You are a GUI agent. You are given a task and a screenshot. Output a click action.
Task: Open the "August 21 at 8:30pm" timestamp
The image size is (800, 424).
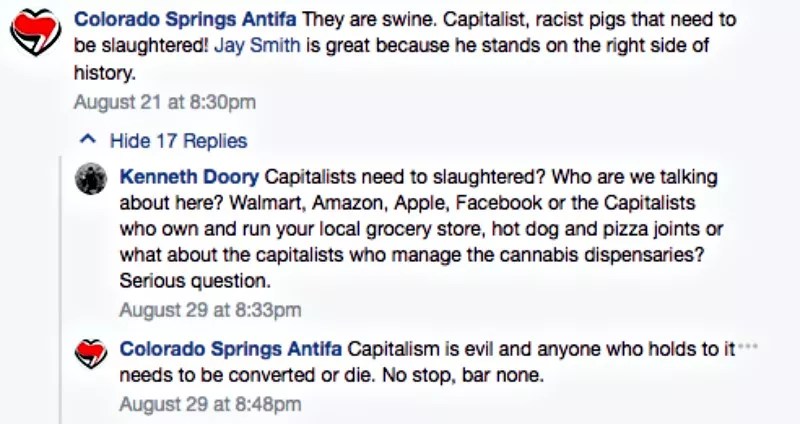coord(165,102)
